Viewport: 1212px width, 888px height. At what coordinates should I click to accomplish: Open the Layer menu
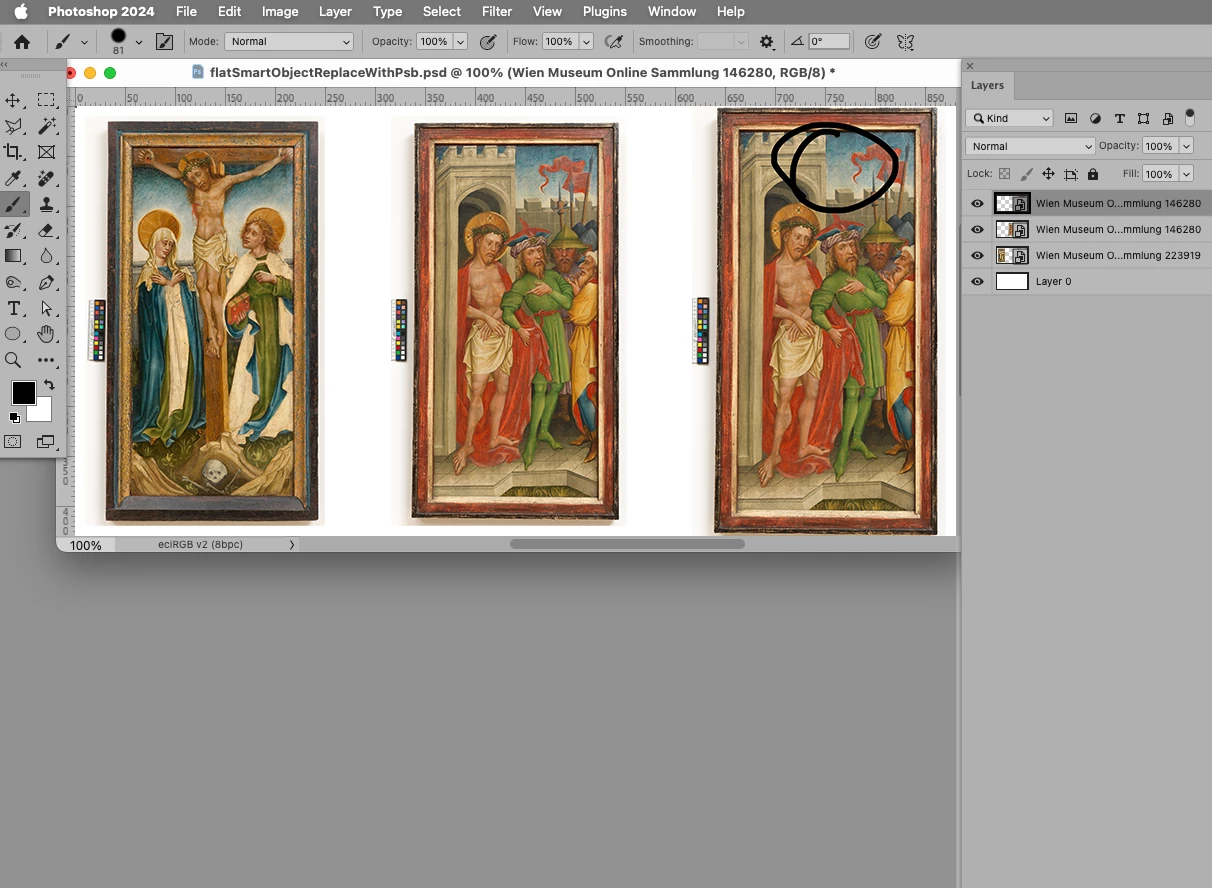335,12
